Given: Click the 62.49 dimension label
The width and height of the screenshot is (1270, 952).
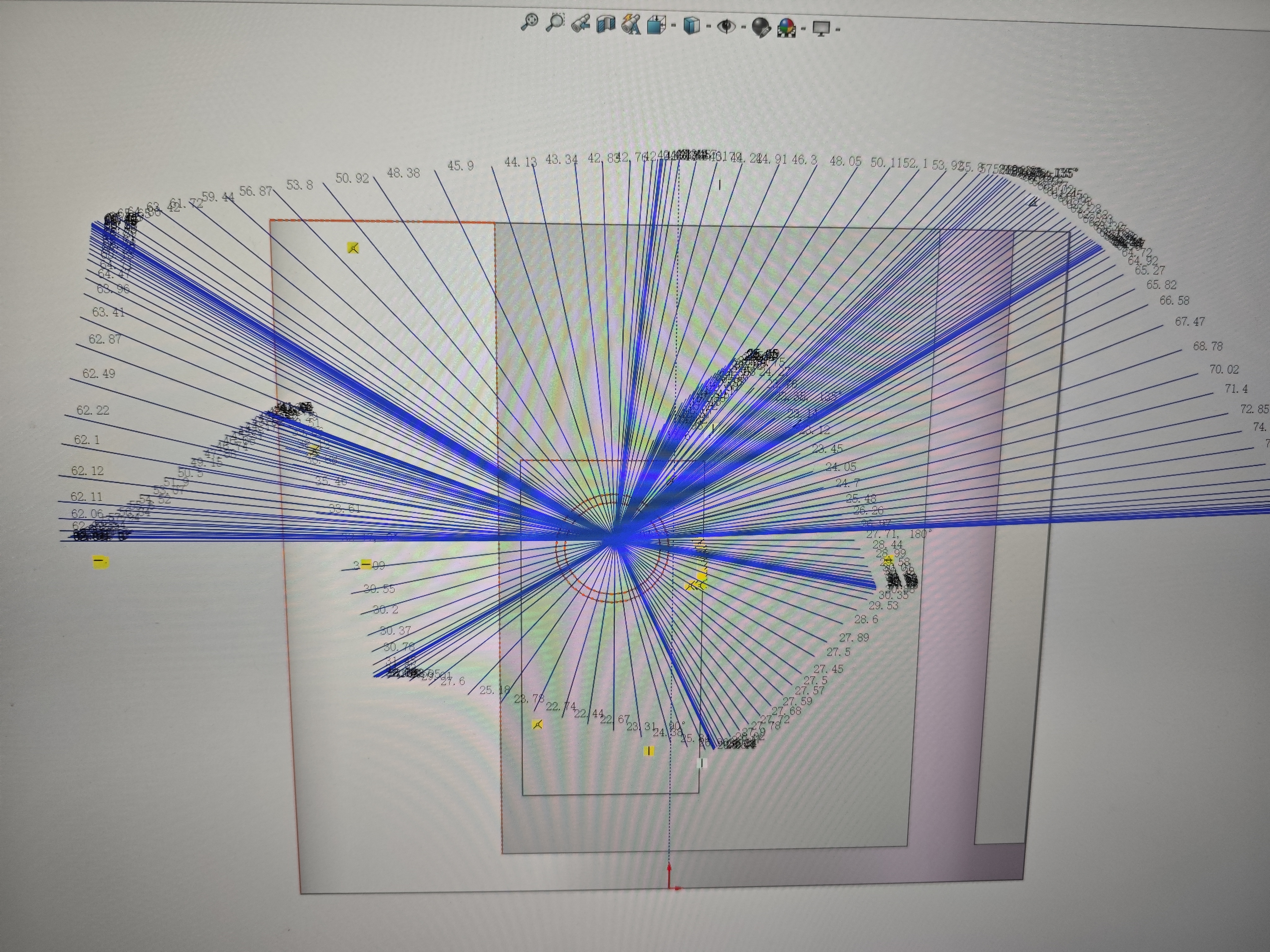Looking at the screenshot, I should pyautogui.click(x=99, y=373).
